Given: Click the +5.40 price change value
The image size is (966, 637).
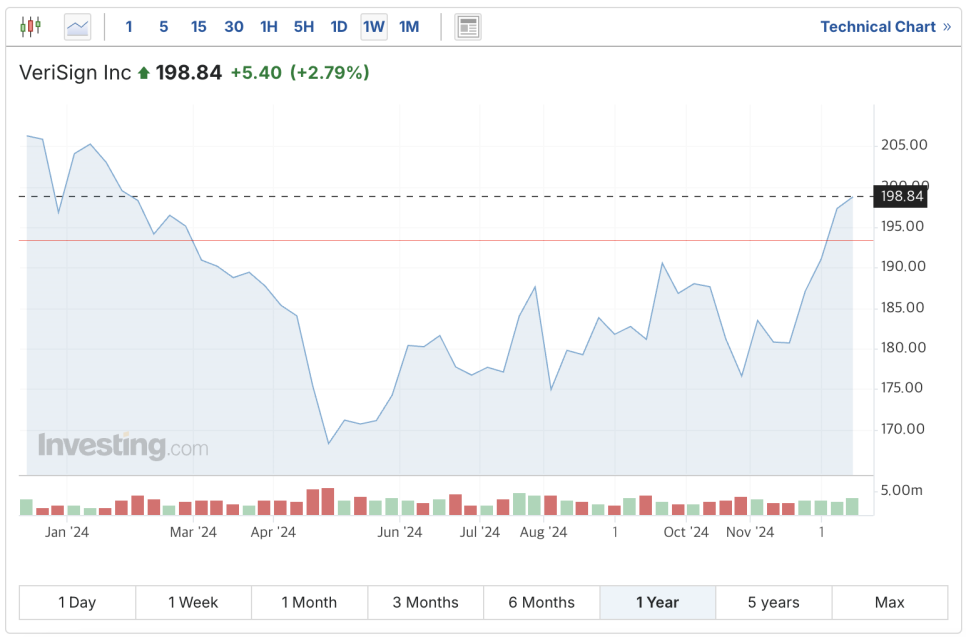Looking at the screenshot, I should (256, 73).
